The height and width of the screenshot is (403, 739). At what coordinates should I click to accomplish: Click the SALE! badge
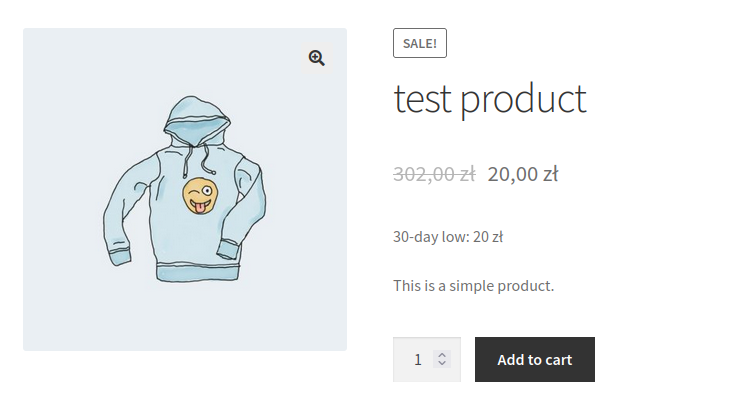420,43
